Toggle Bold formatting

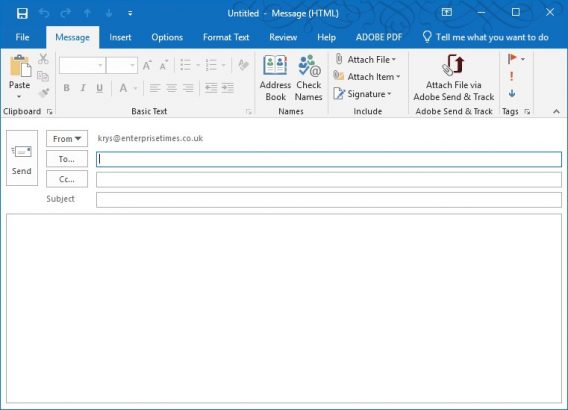coord(67,88)
